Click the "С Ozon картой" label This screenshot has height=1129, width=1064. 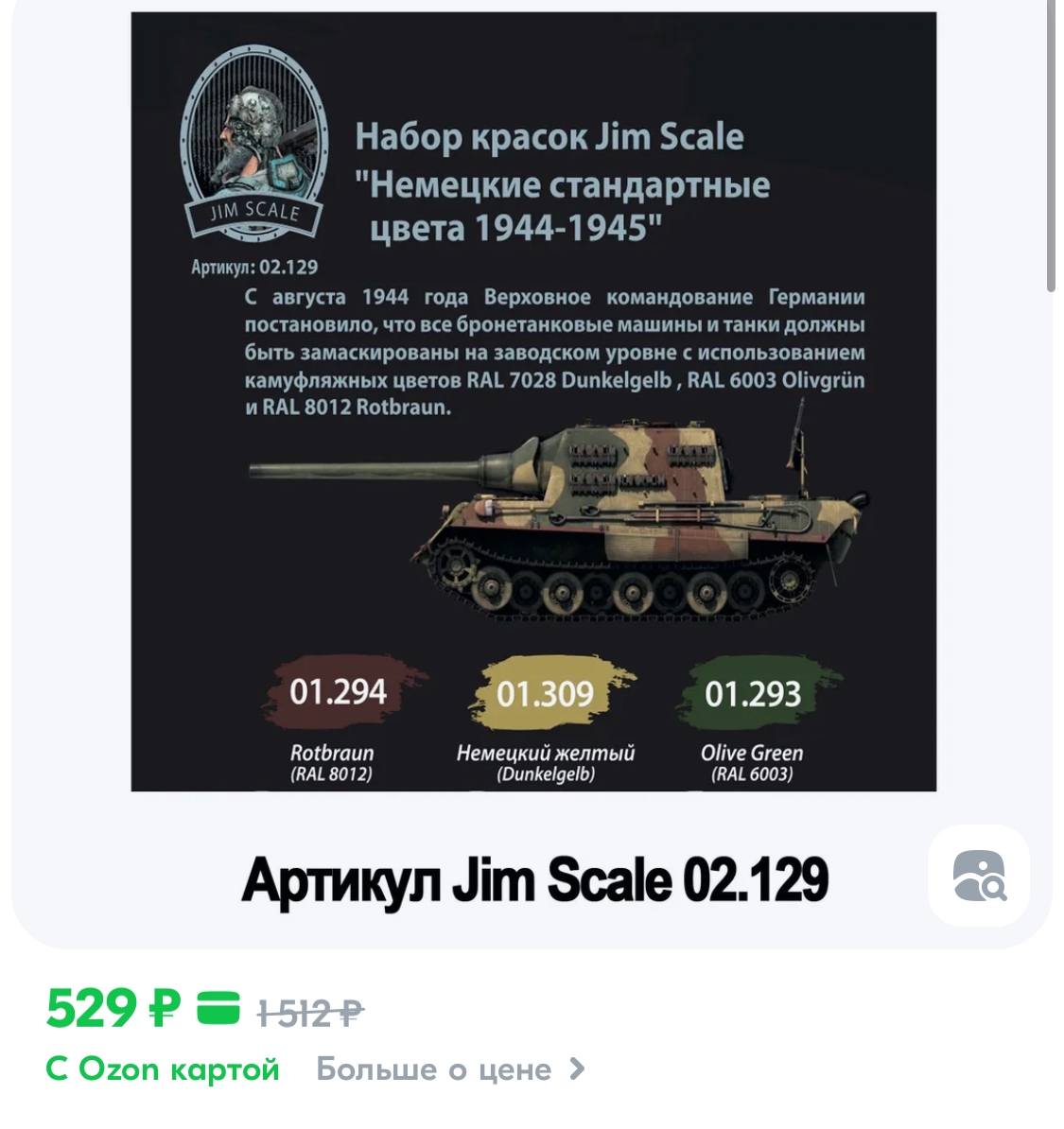(x=162, y=1069)
